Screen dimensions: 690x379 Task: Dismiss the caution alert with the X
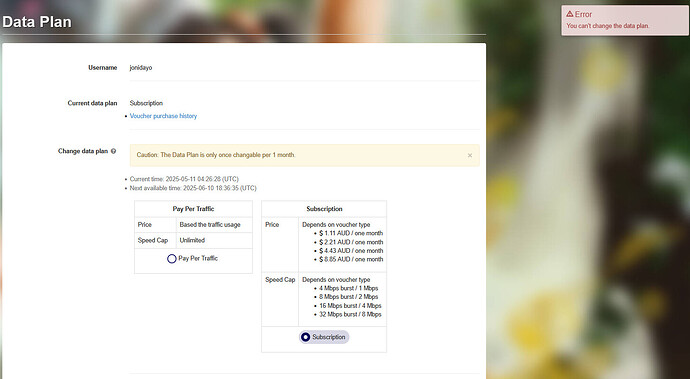(x=470, y=155)
